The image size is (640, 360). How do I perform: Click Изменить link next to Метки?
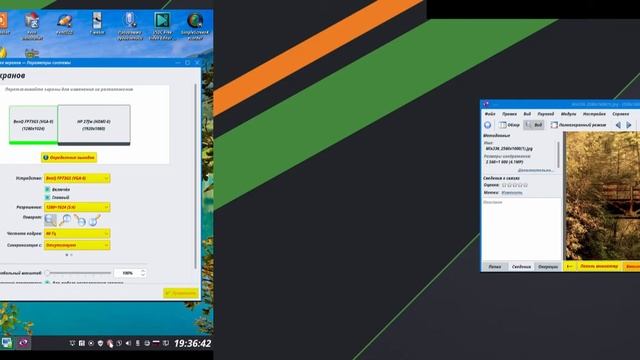pos(512,193)
